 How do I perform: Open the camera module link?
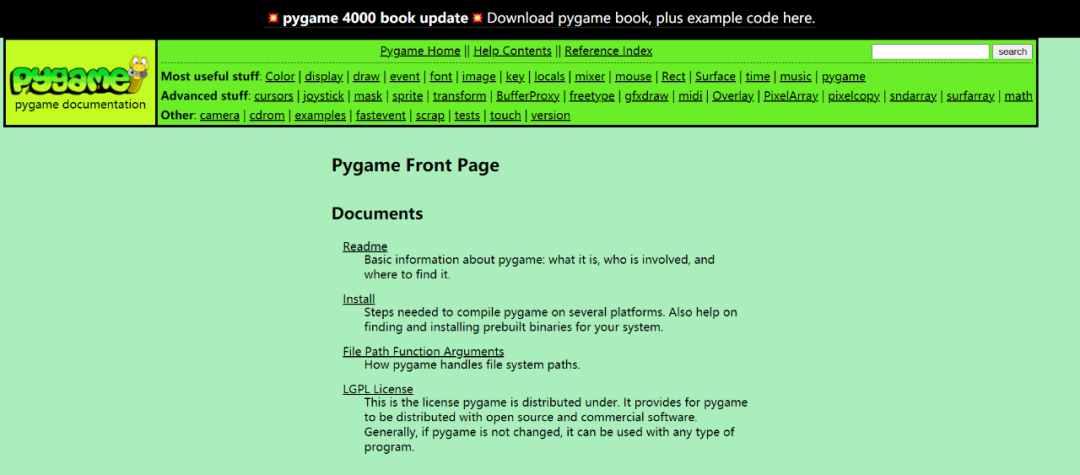[220, 115]
